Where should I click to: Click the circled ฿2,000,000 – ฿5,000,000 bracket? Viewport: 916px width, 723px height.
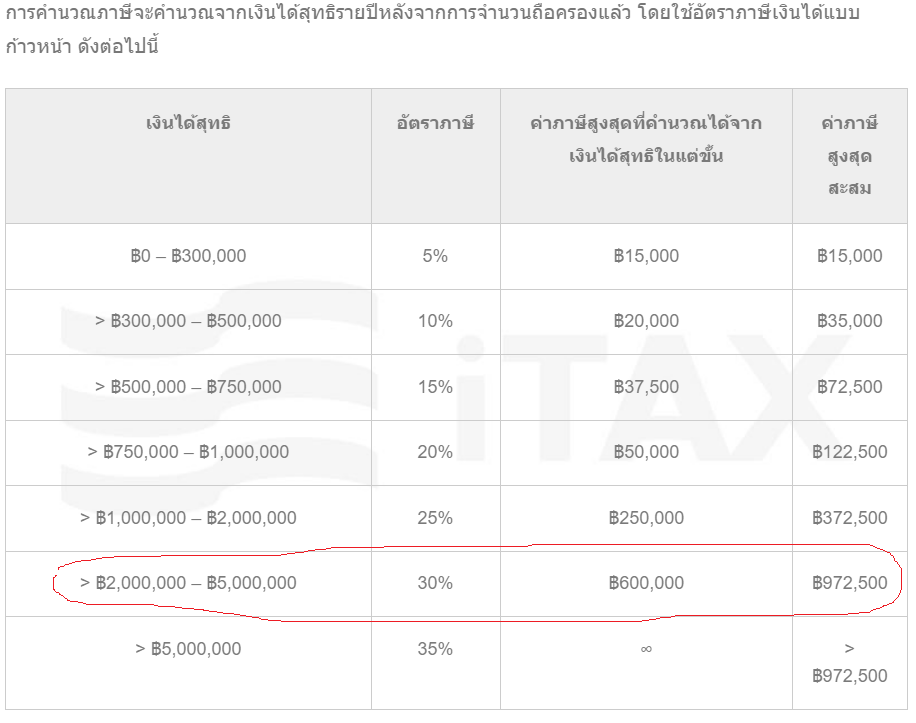(x=188, y=583)
